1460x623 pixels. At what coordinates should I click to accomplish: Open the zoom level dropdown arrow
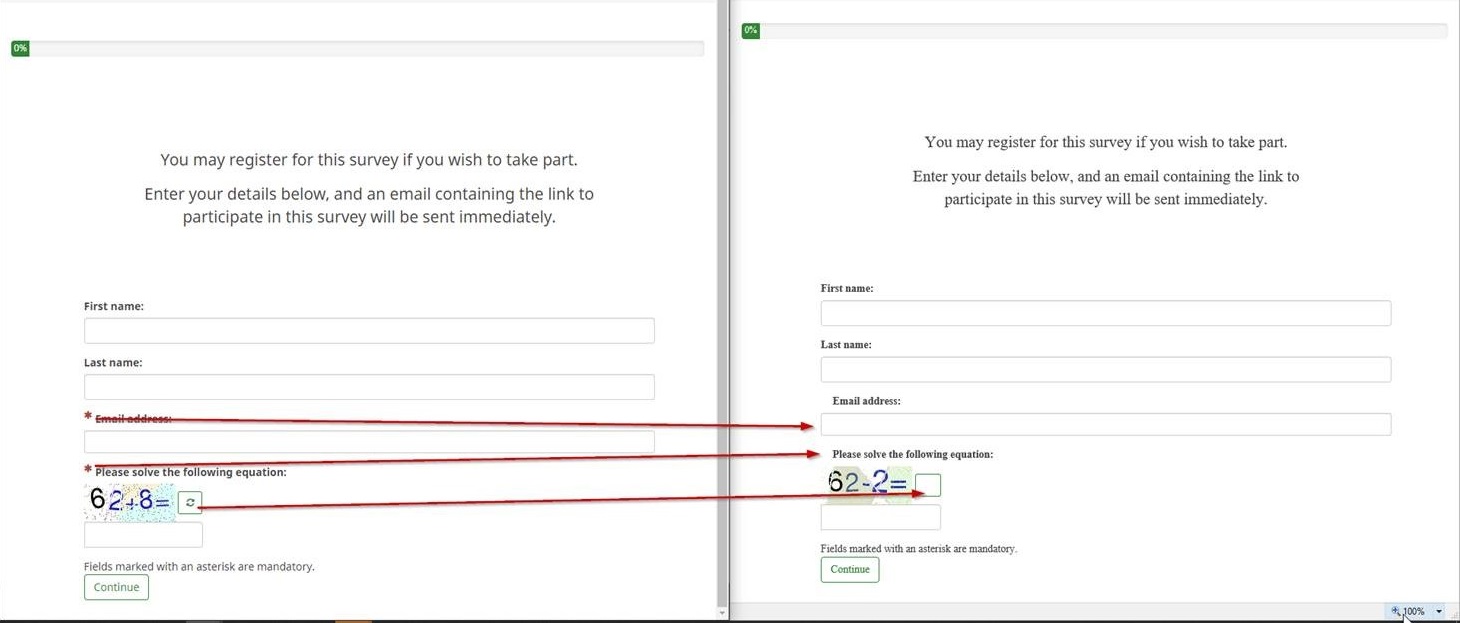(x=1439, y=611)
